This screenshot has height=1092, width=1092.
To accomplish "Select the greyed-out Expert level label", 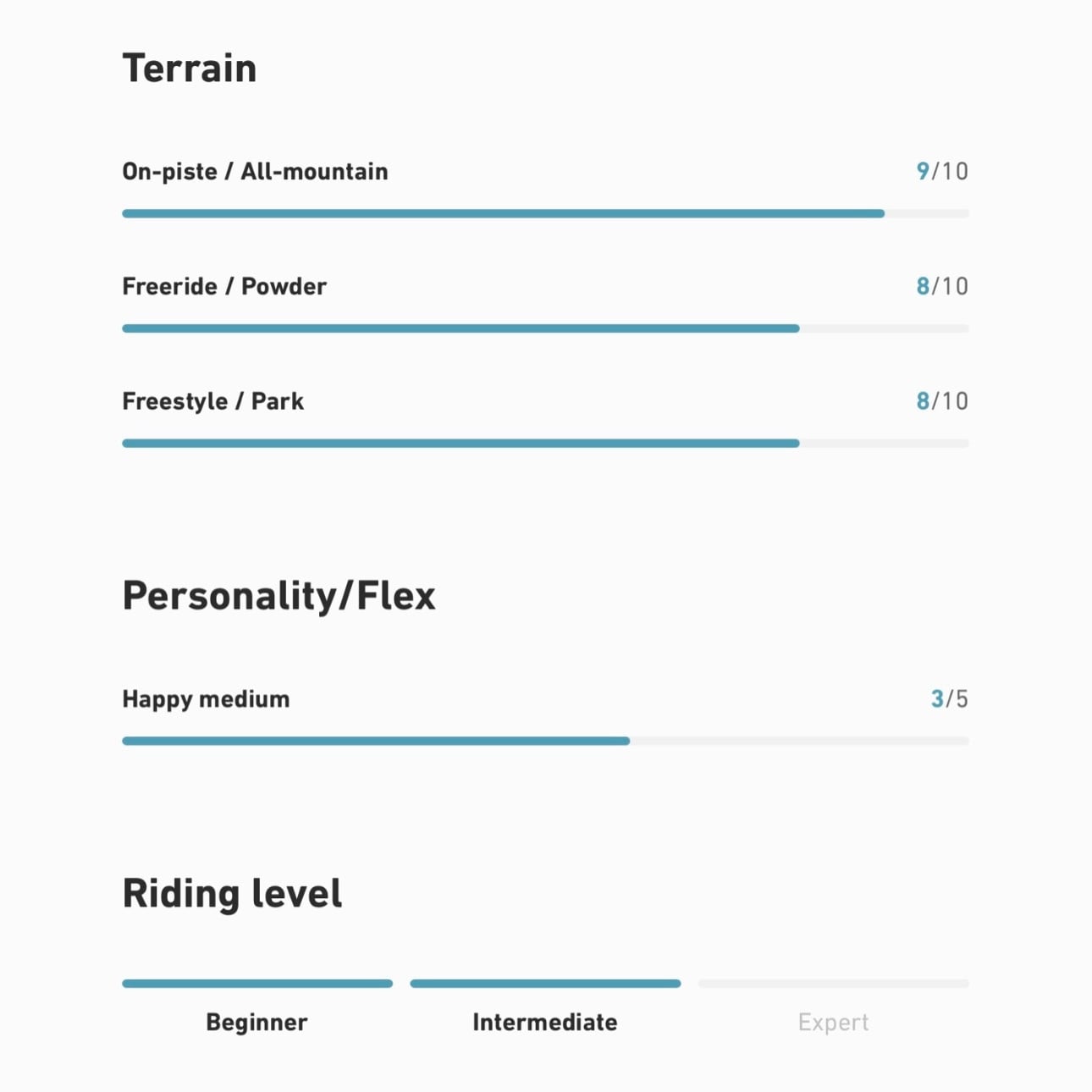I will (833, 1023).
